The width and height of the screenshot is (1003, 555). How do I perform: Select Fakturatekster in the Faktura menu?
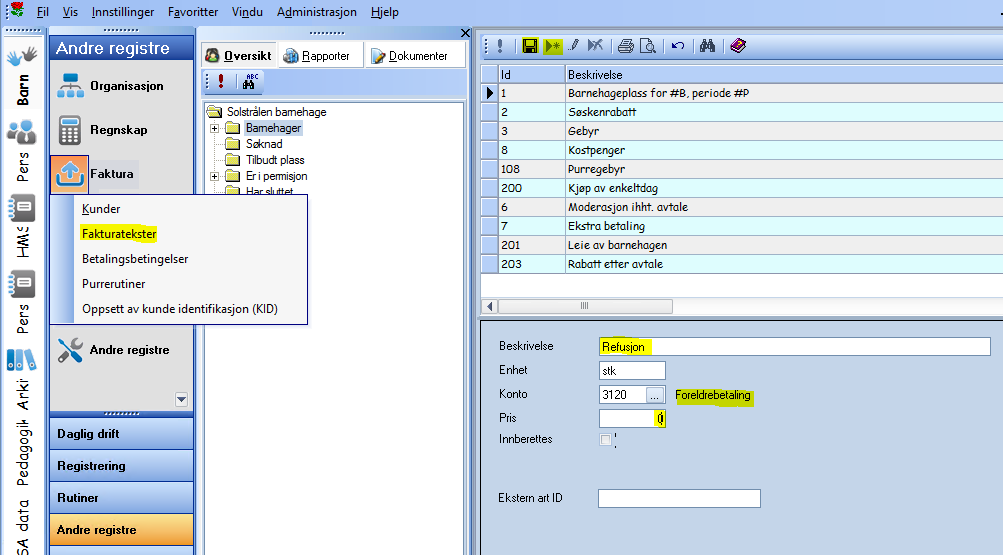(119, 234)
